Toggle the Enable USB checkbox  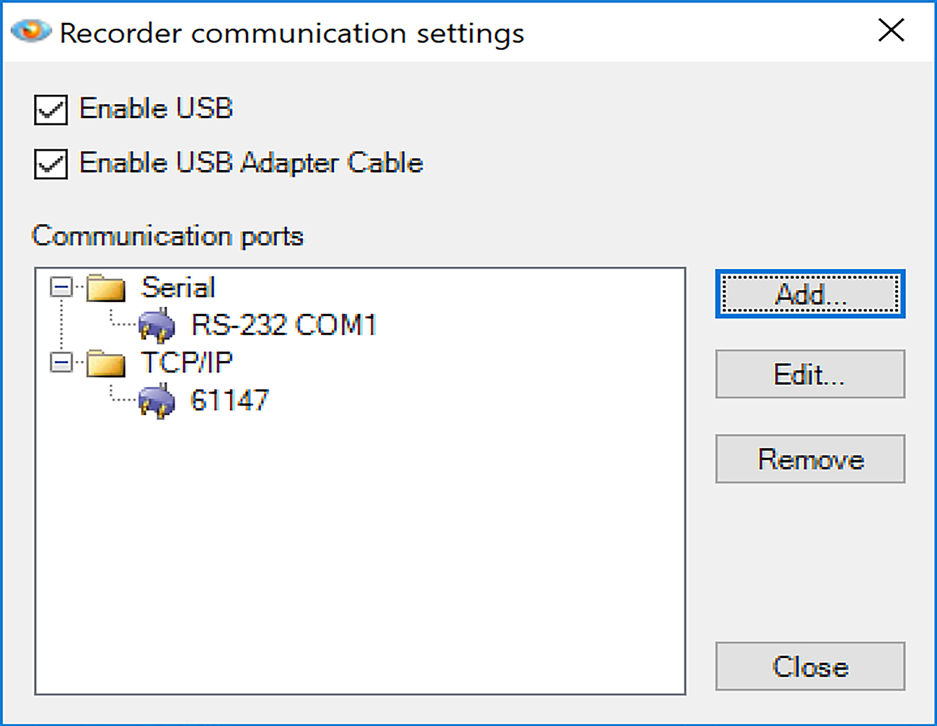(52, 109)
